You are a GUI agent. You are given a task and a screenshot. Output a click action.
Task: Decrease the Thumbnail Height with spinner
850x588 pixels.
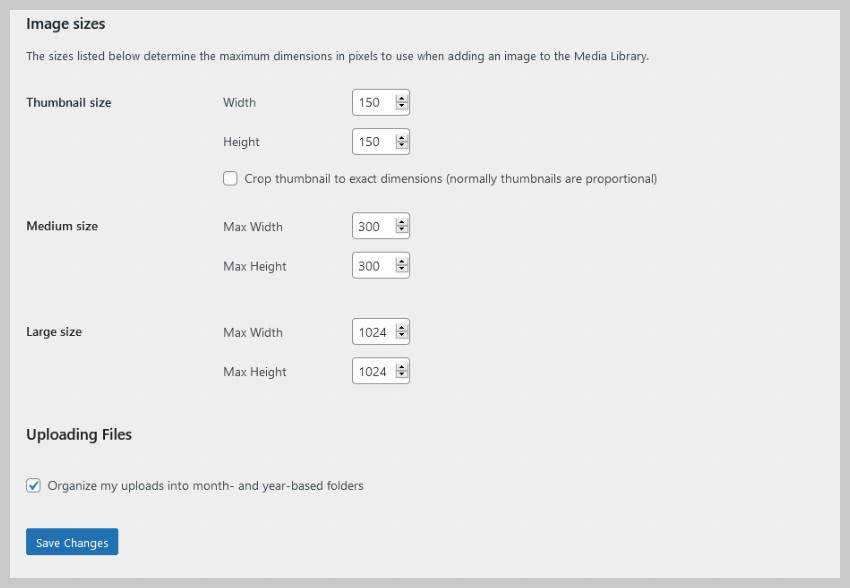401,146
